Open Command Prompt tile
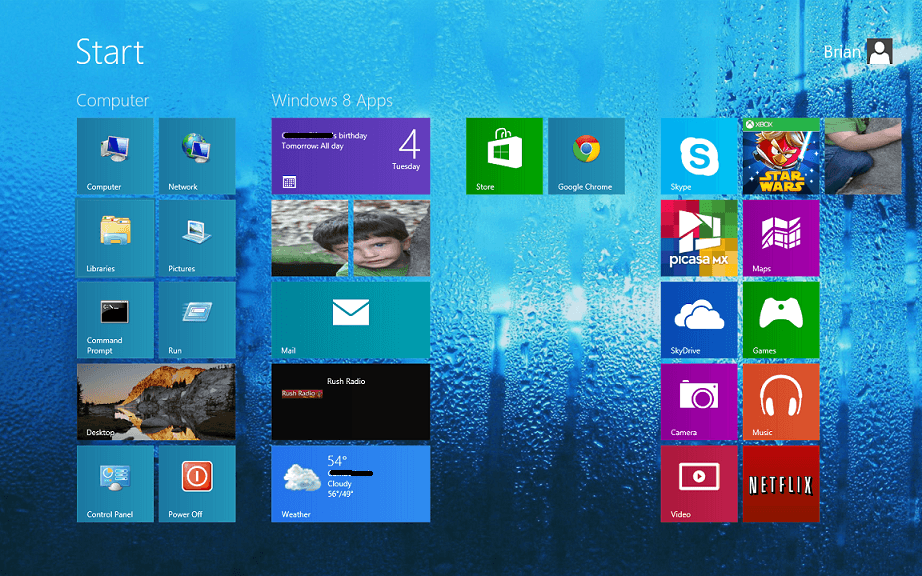Screen dimensions: 922x576 coord(115,320)
